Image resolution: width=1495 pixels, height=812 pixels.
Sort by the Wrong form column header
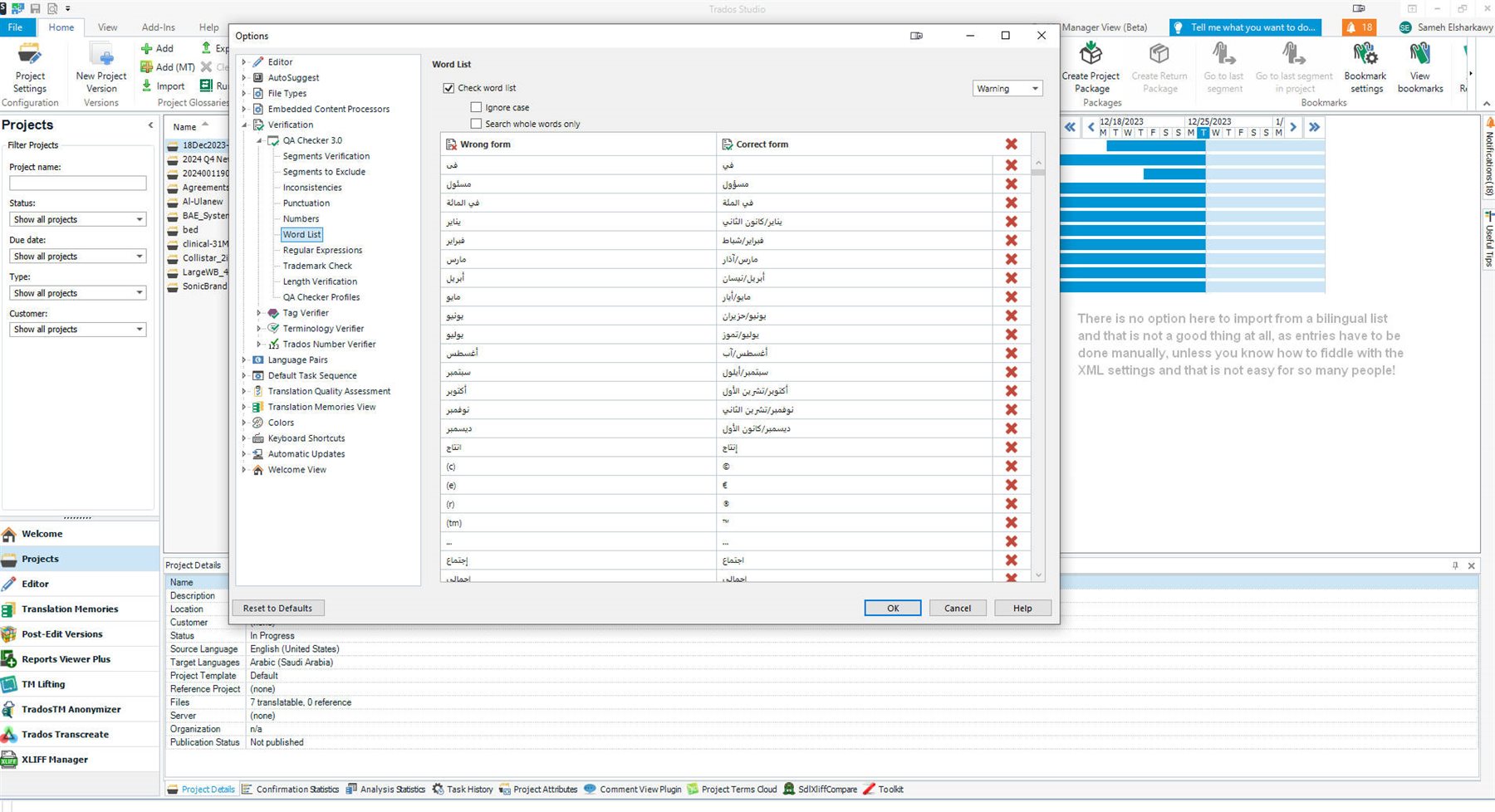(578, 144)
